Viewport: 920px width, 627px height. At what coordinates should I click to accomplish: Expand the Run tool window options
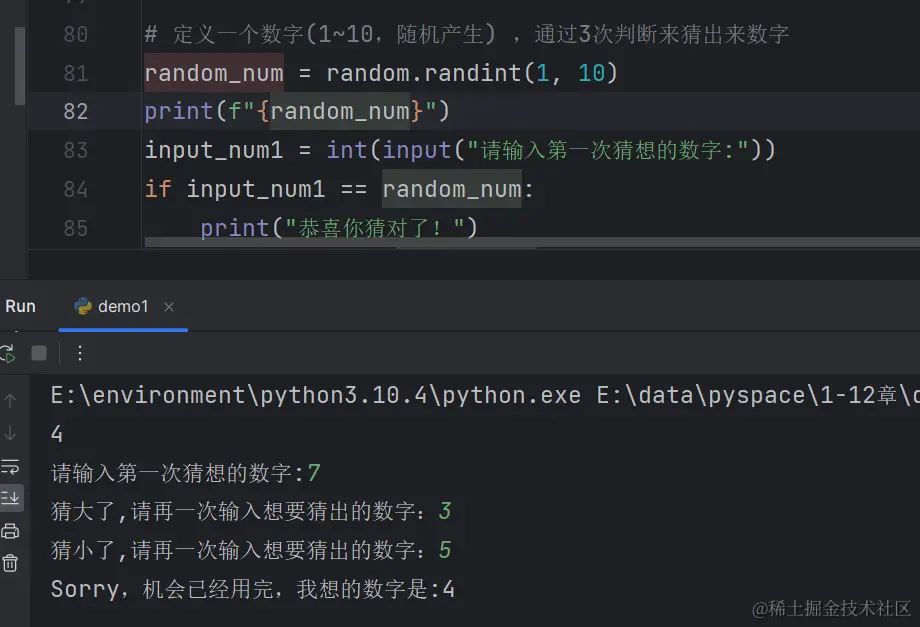point(80,353)
